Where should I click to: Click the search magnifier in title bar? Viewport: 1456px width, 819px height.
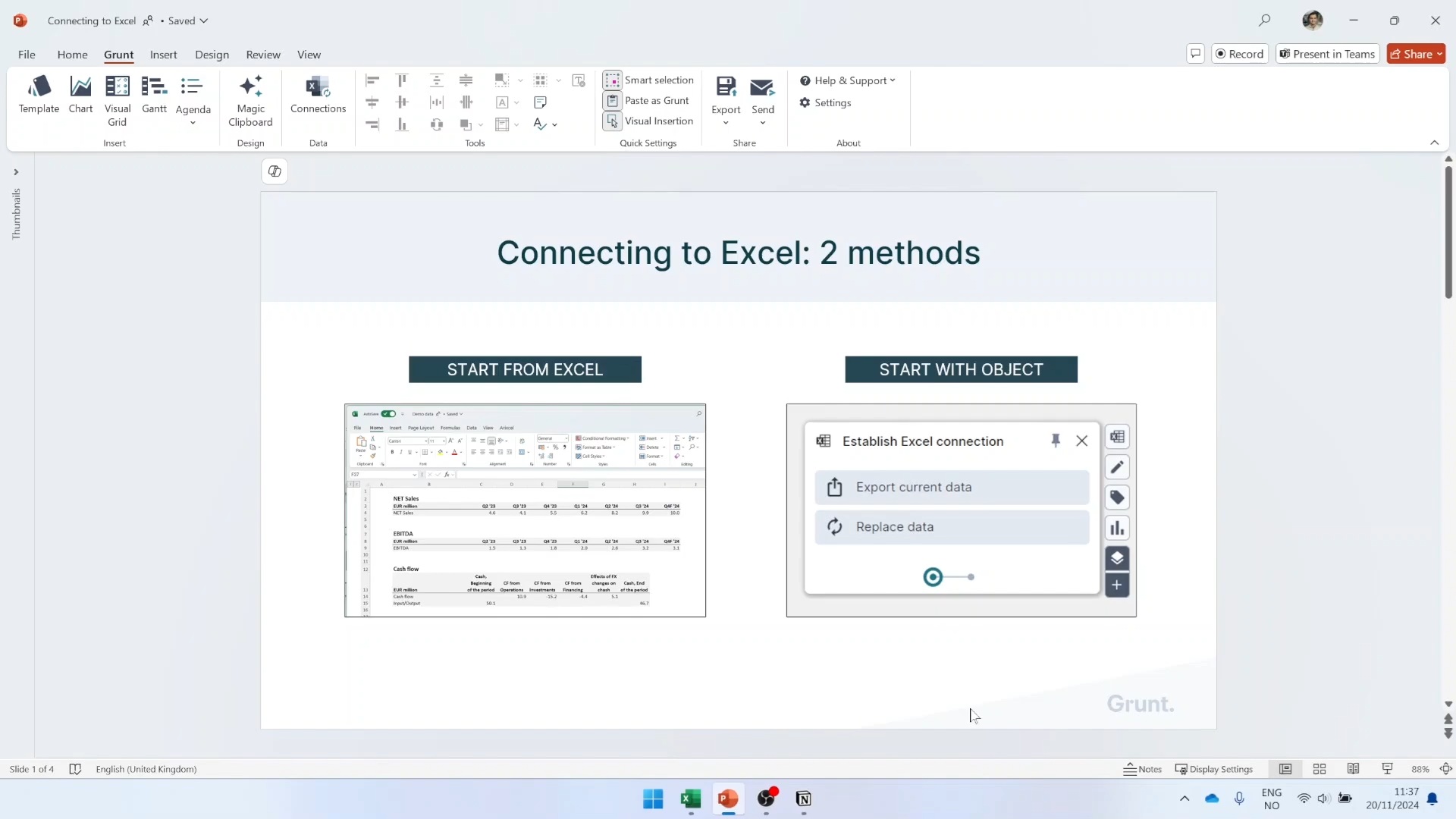[x=1264, y=20]
